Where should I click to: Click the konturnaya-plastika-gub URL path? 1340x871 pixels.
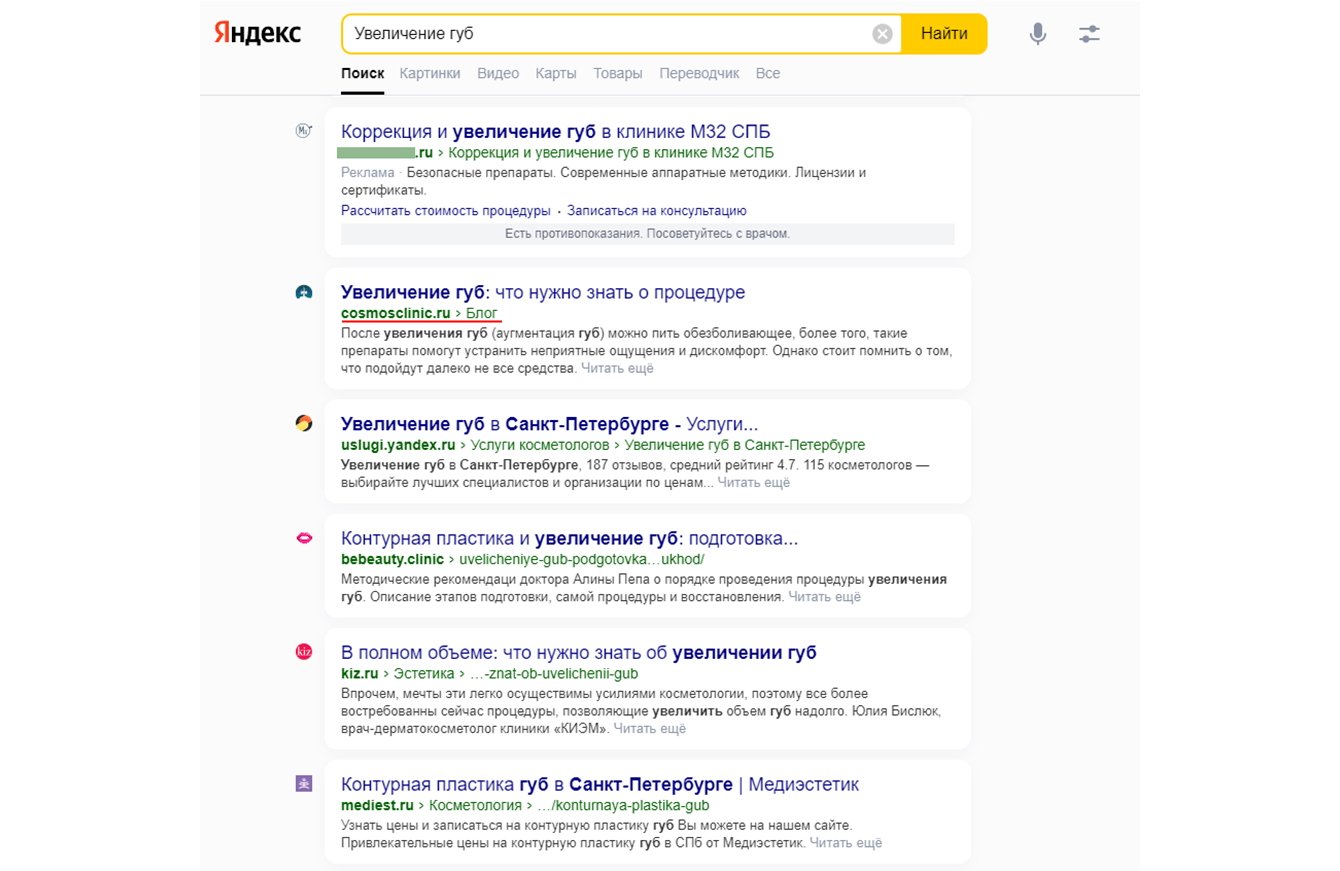623,805
